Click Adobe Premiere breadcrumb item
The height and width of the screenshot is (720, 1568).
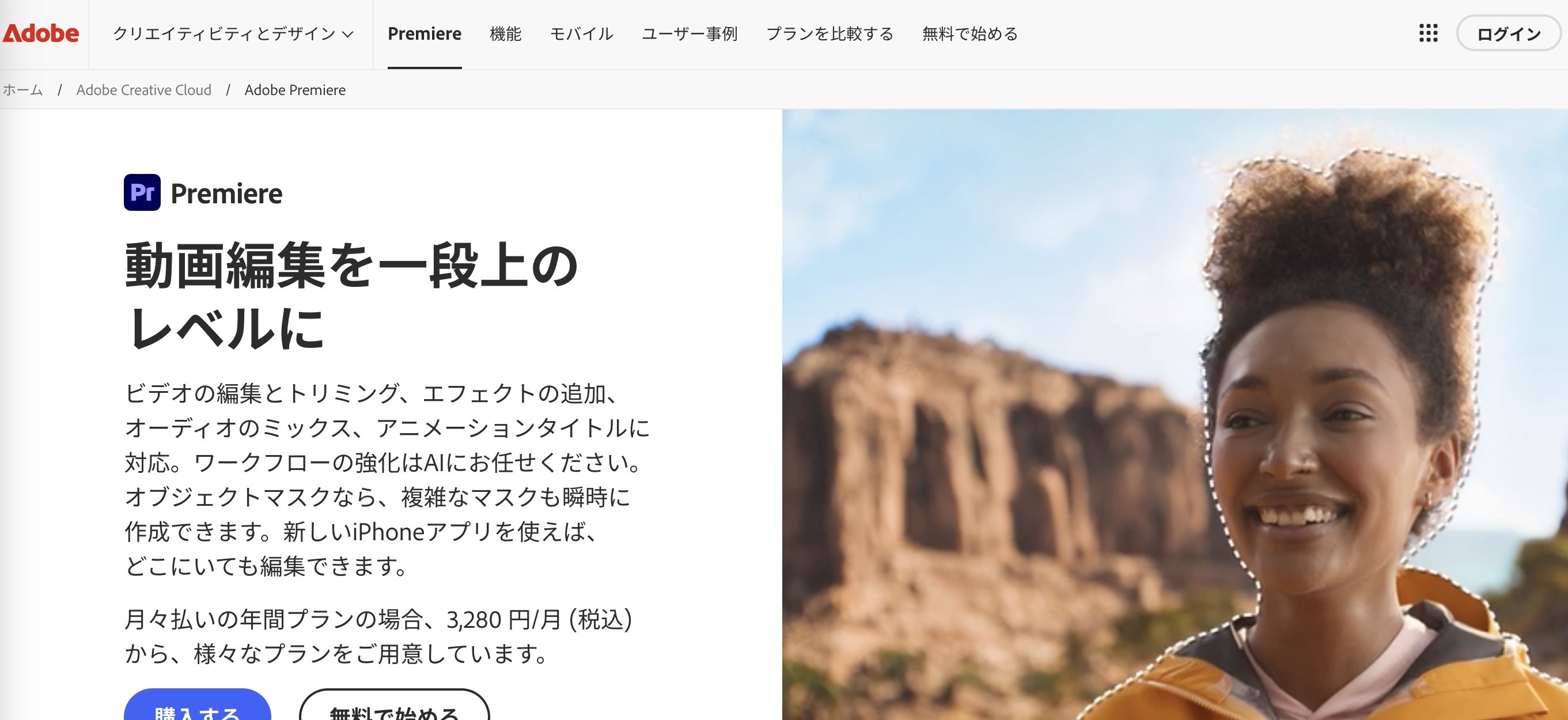point(295,90)
